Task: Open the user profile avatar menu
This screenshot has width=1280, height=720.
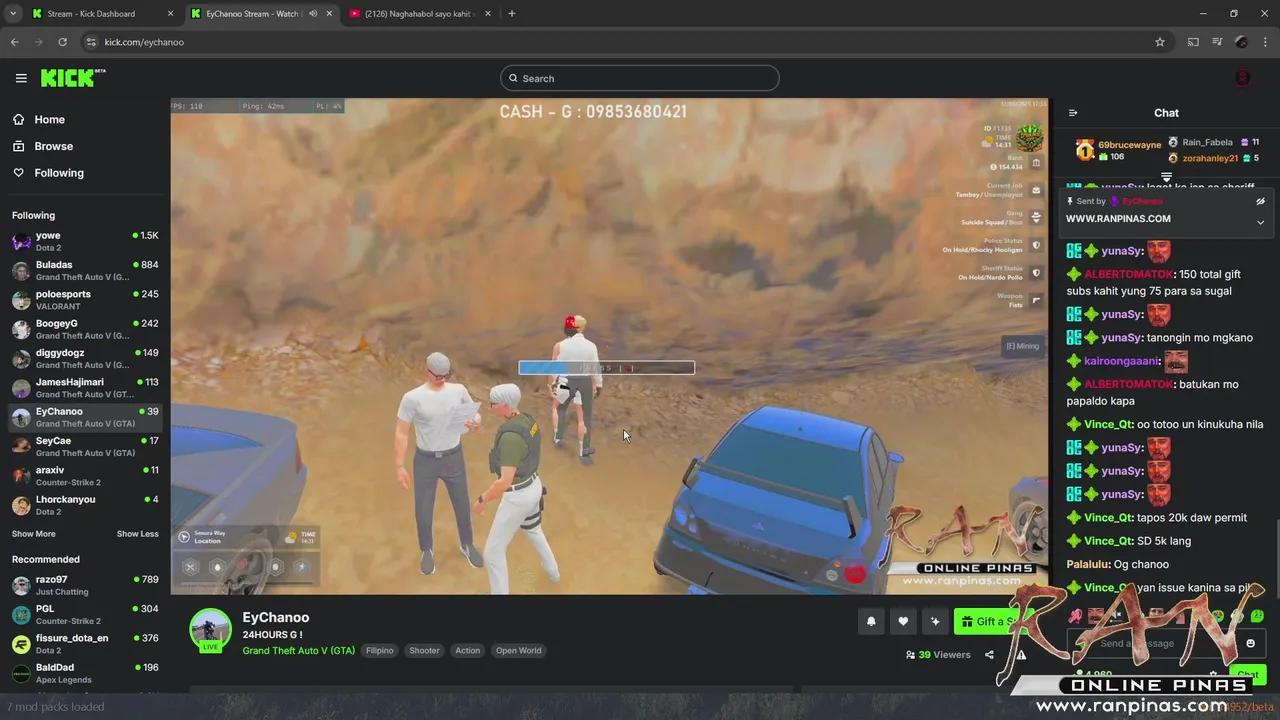Action: click(x=1243, y=78)
